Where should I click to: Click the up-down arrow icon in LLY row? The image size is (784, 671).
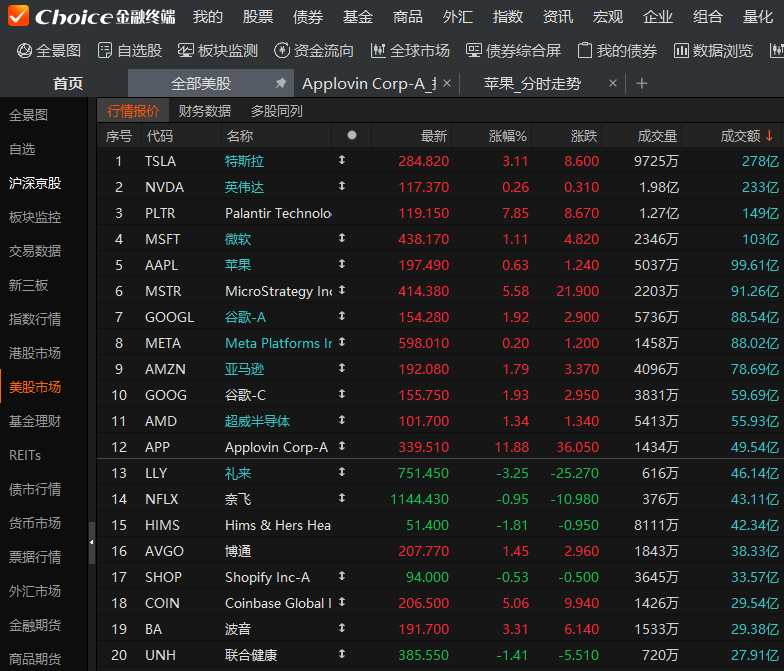coord(342,472)
